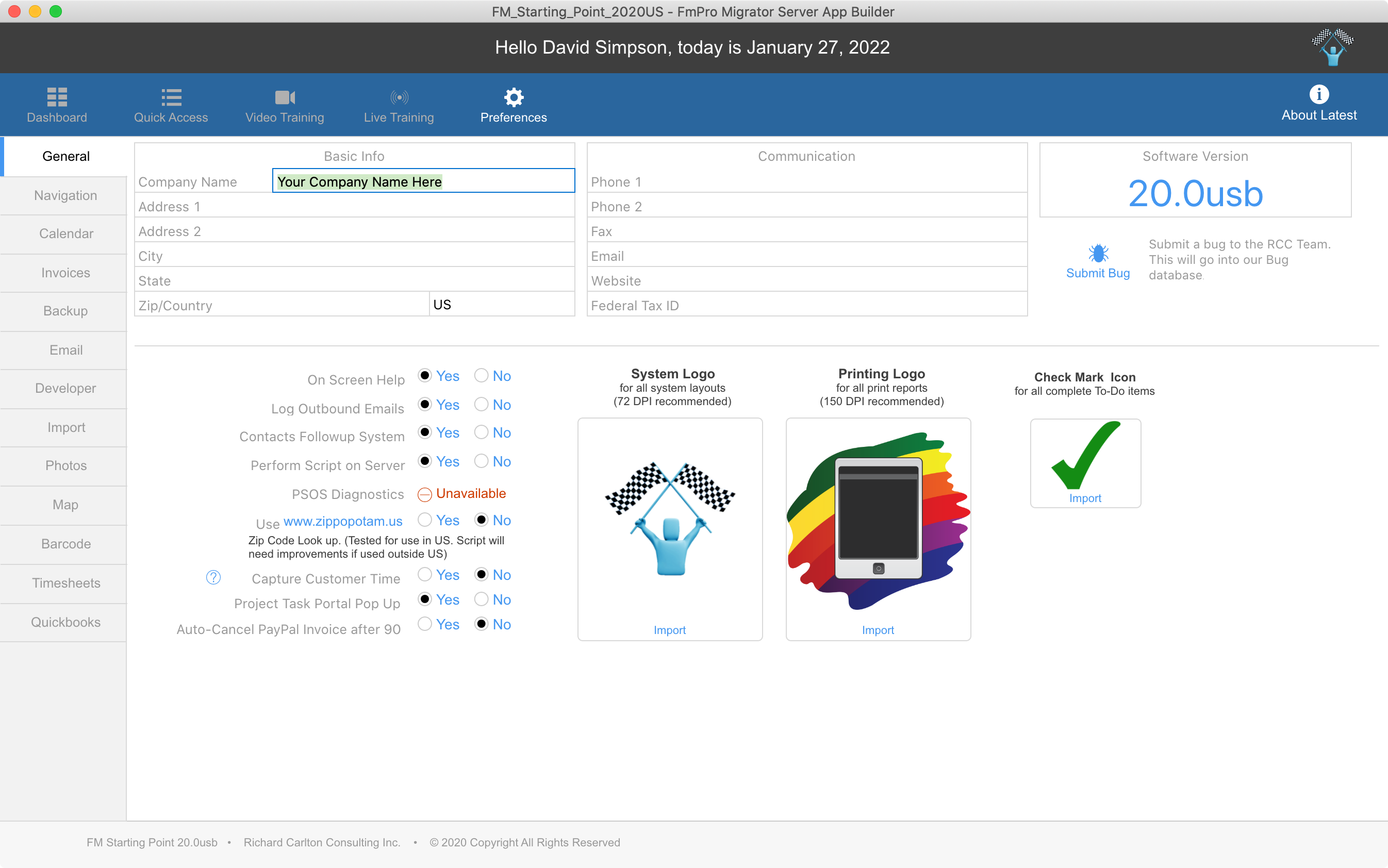Viewport: 1388px width, 868px height.
Task: Click the Capture Customer Time help icon
Action: click(x=213, y=577)
